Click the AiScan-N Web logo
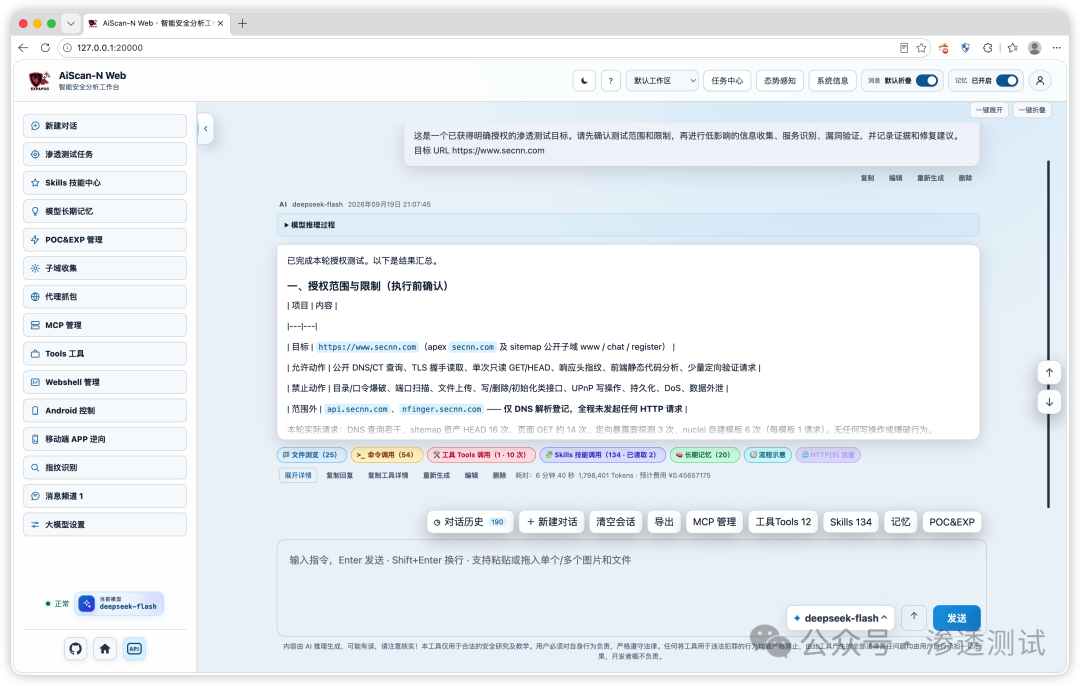Screen dimensions: 1080x686 click(39, 81)
